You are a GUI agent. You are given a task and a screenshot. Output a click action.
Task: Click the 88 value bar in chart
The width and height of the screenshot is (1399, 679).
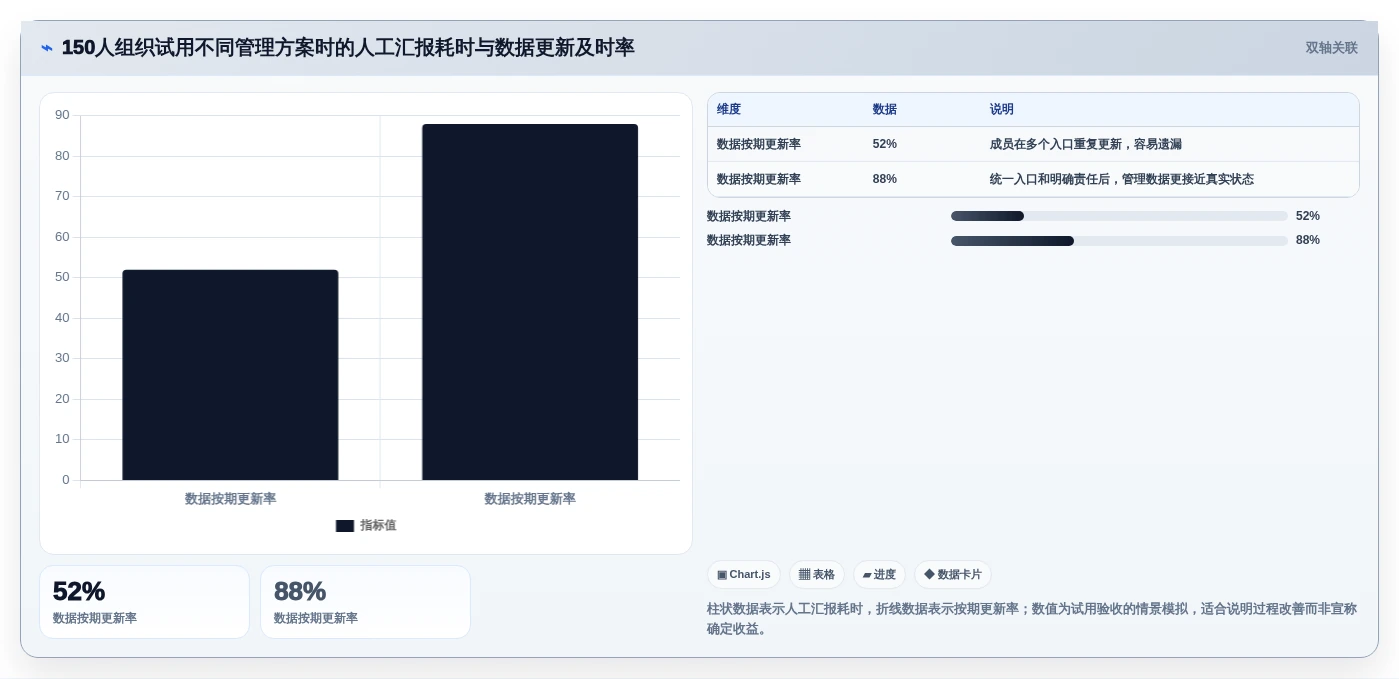[x=530, y=302]
